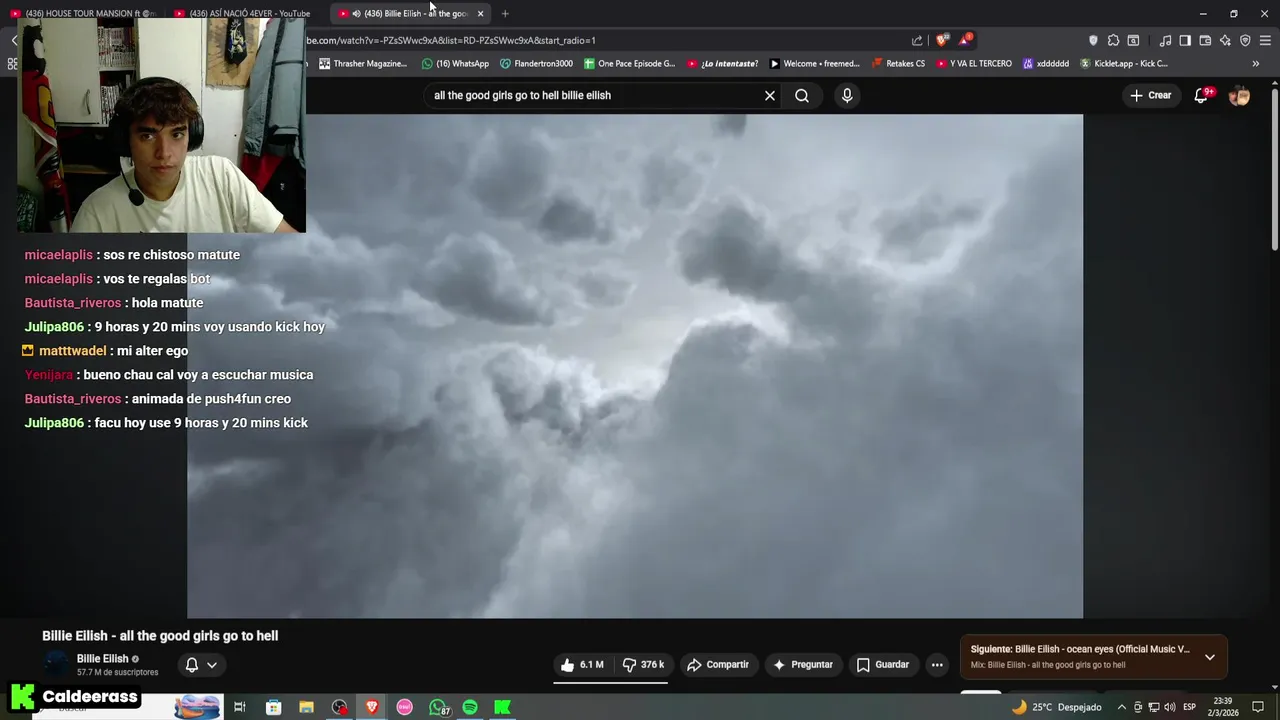The height and width of the screenshot is (720, 1280).
Task: Open the Welcome • freemed... bookmark
Action: click(814, 64)
